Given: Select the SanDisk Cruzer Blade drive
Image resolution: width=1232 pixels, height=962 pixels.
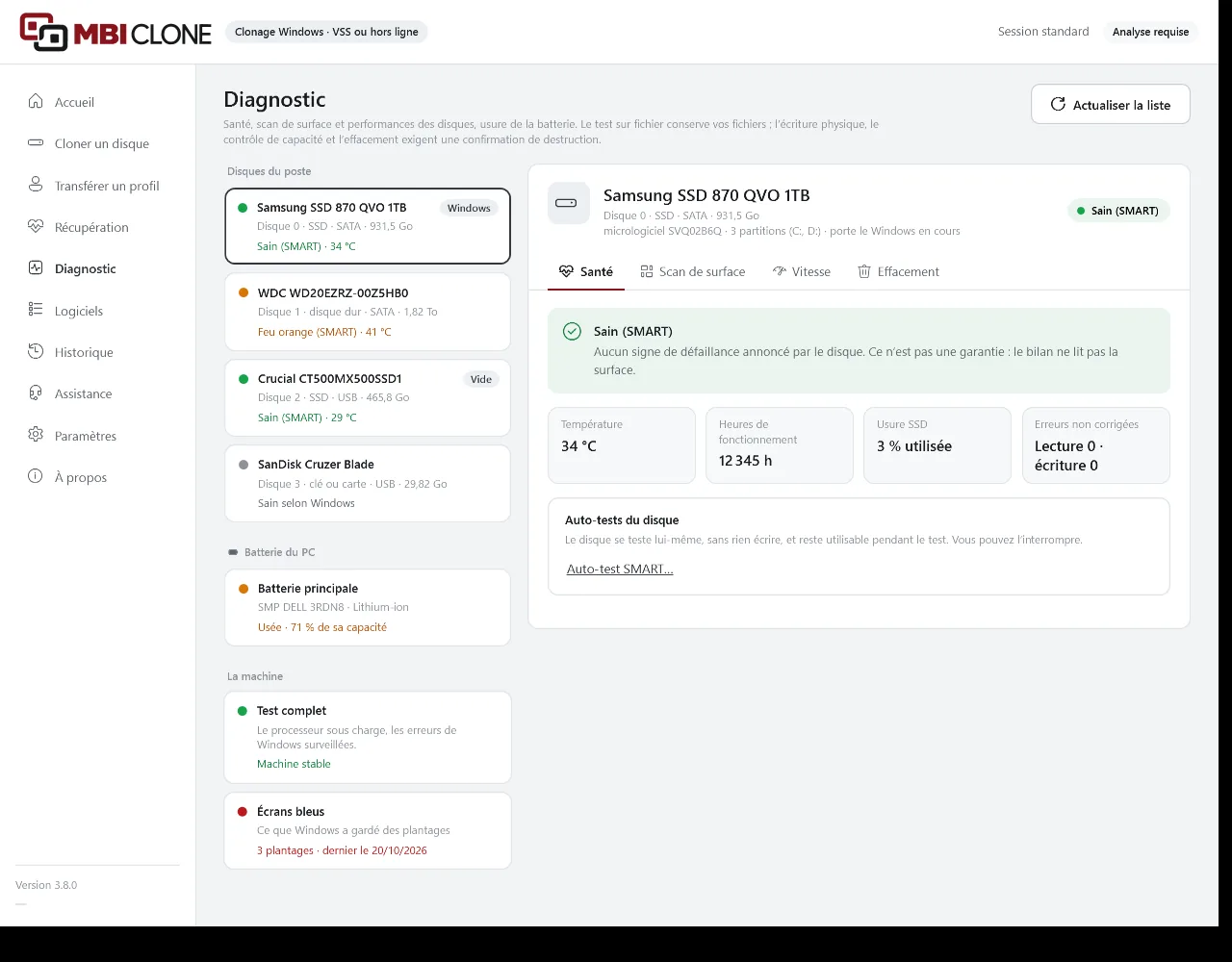Looking at the screenshot, I should coord(368,483).
